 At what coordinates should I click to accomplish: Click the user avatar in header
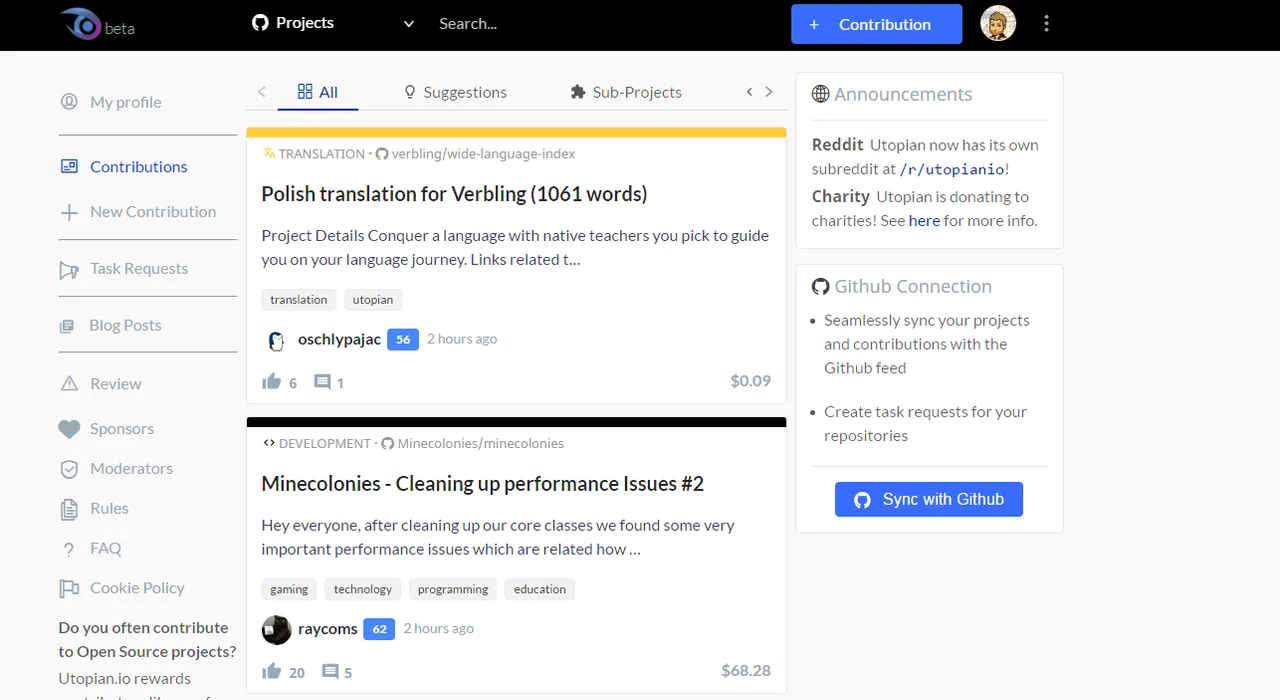tap(998, 23)
